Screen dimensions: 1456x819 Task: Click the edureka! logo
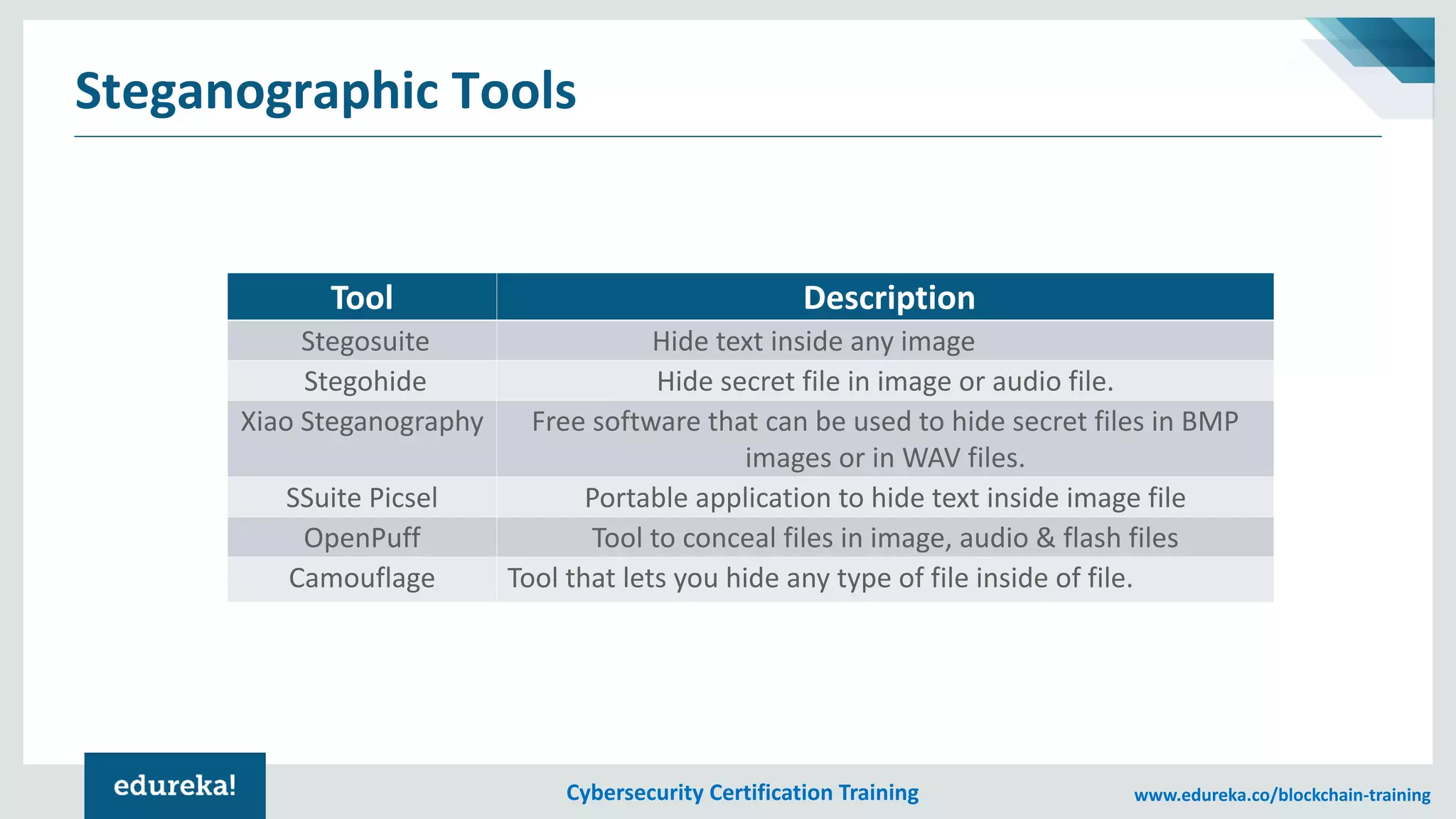point(175,786)
